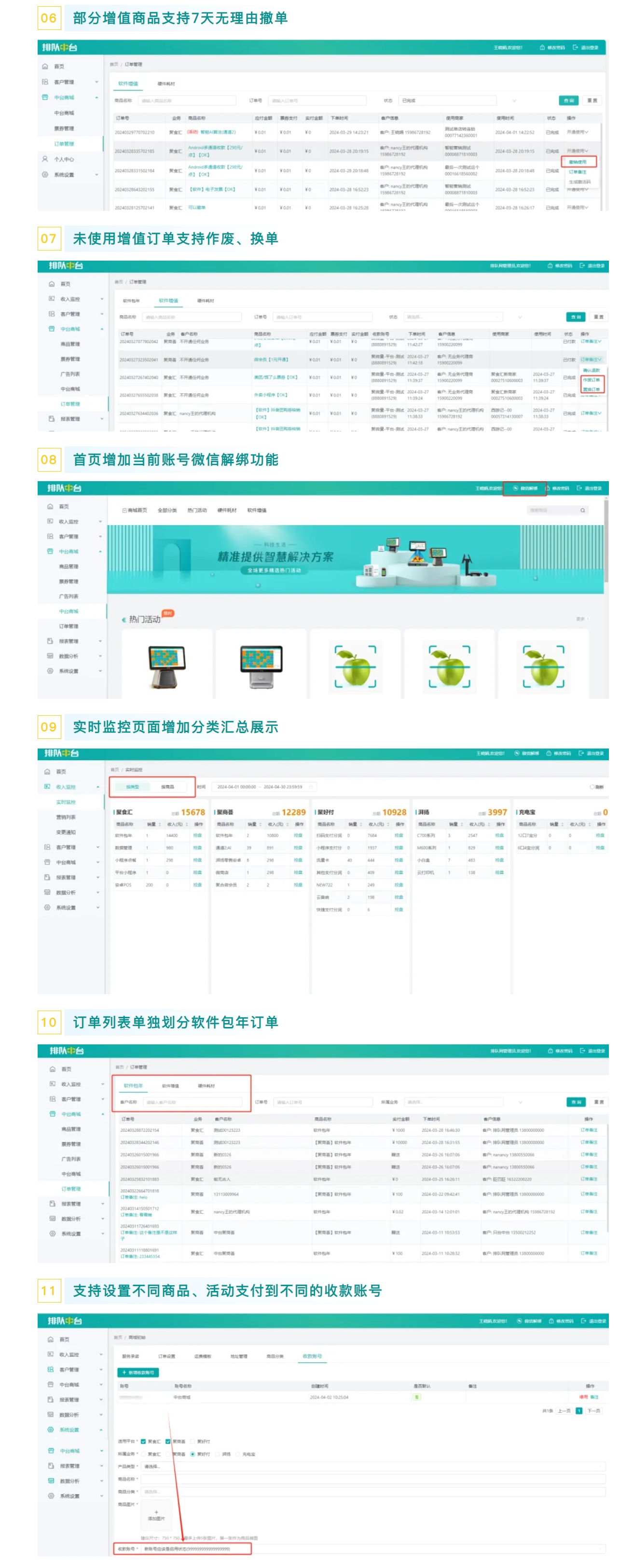Click the 报表管理 icon in section 07 sidebar

pos(51,419)
